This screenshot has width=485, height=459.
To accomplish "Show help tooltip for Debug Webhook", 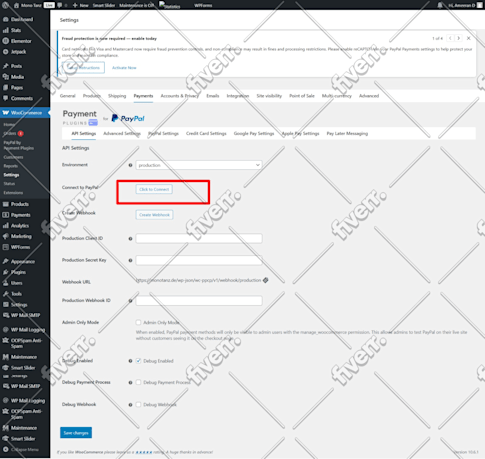I will [x=130, y=405].
